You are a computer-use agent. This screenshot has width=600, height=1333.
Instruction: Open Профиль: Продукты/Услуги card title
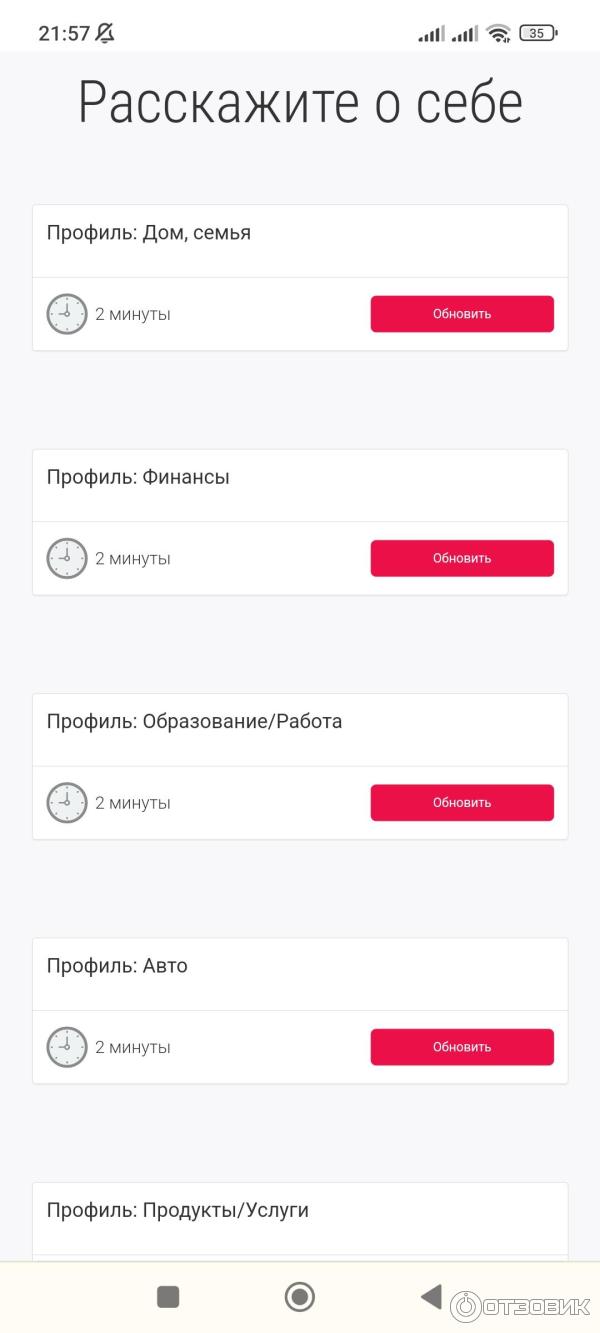click(x=178, y=1210)
